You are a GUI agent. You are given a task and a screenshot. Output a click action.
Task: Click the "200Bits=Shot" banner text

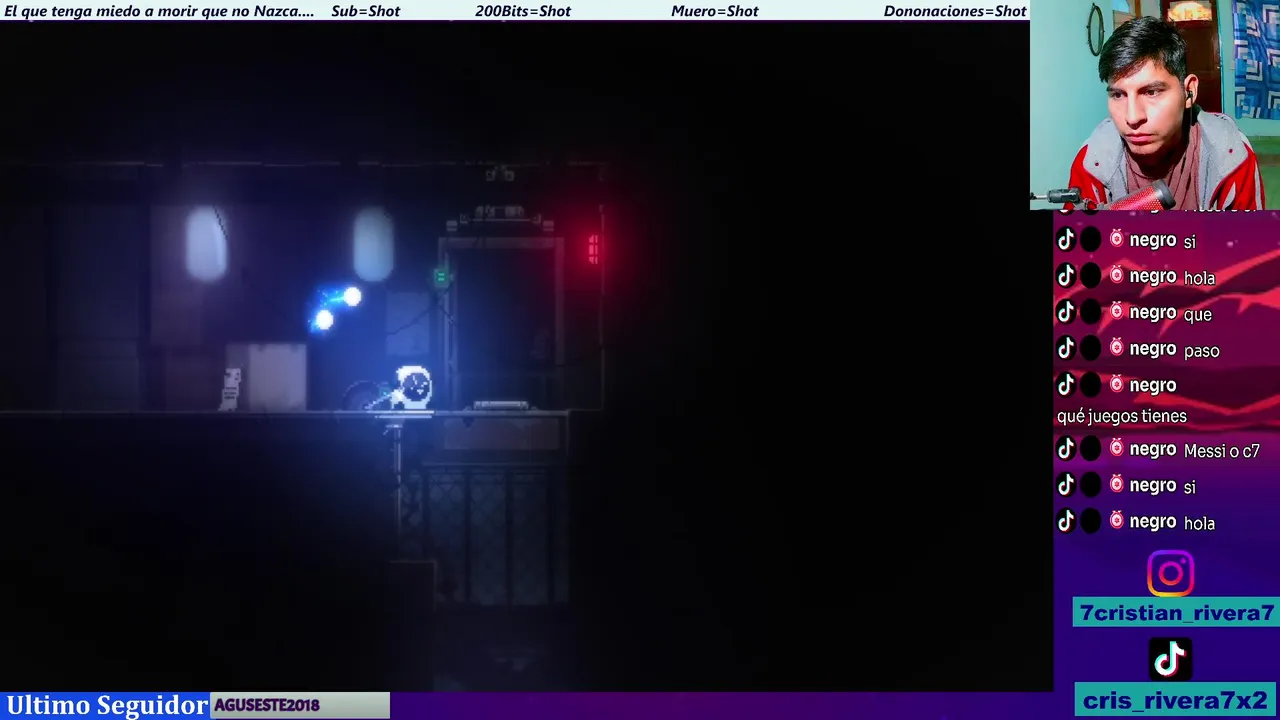point(523,11)
